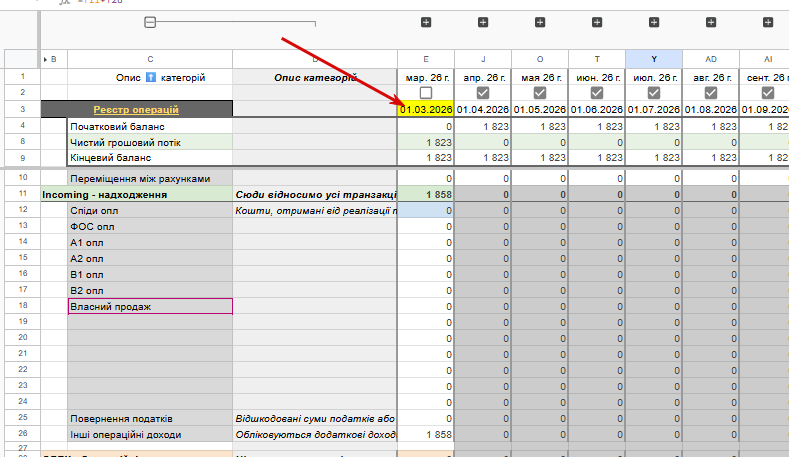Viewport: 789px width, 457px height.
Task: Click the Кошти, отримані від реалізації description cell
Action: (x=315, y=210)
